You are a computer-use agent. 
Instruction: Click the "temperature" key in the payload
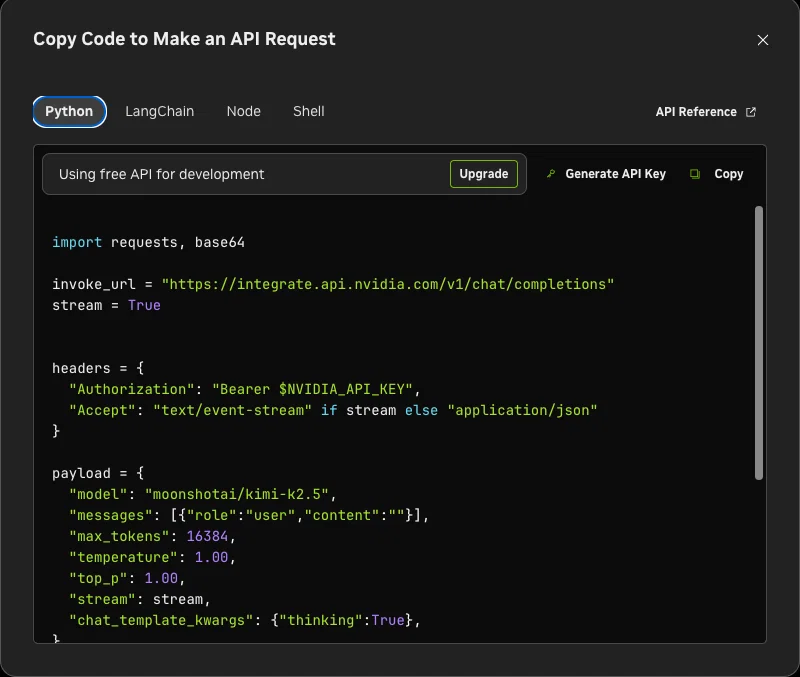pyautogui.click(x=123, y=557)
